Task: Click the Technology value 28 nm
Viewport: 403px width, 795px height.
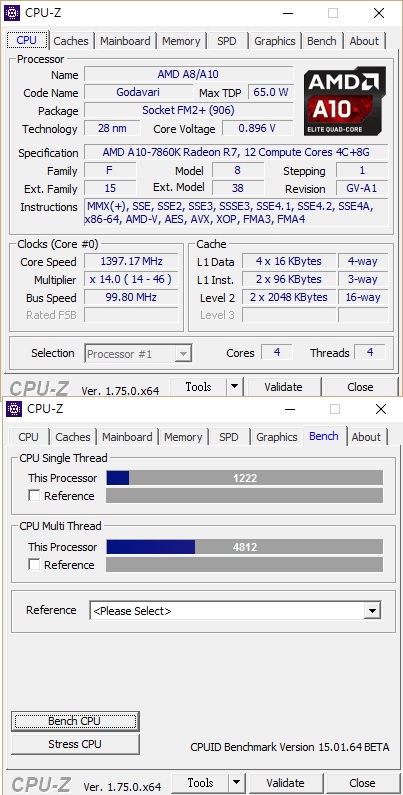Action: pos(112,128)
